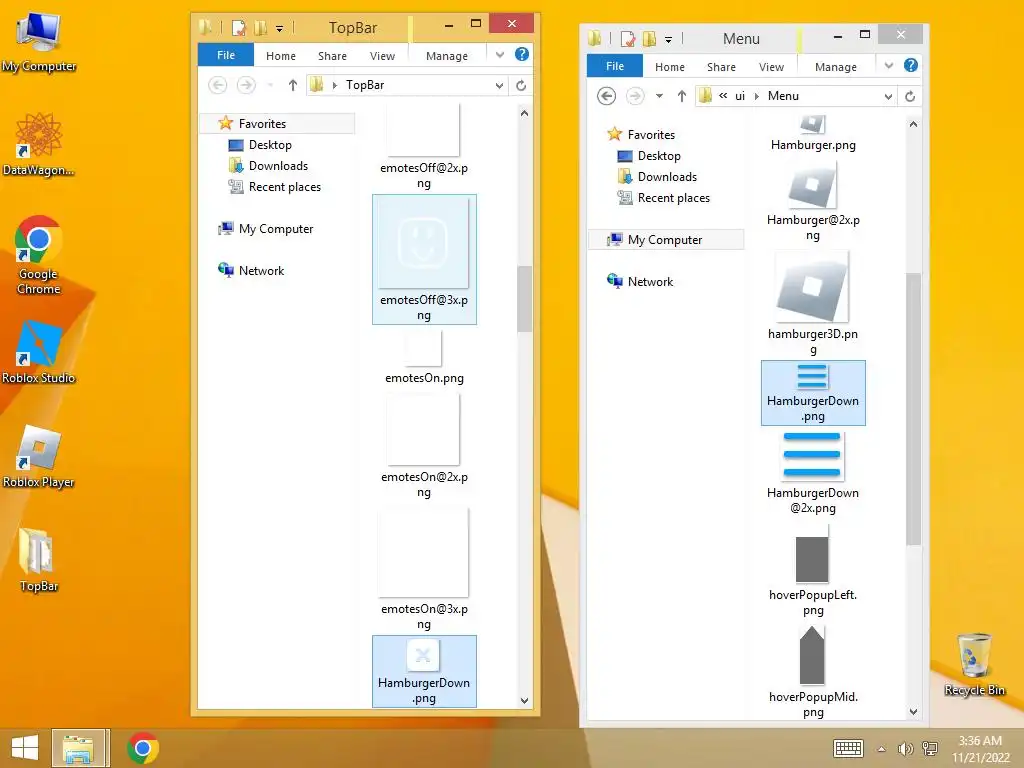Click scroll up arrow in Menu window
Viewport: 1024px width, 768px height.
914,124
